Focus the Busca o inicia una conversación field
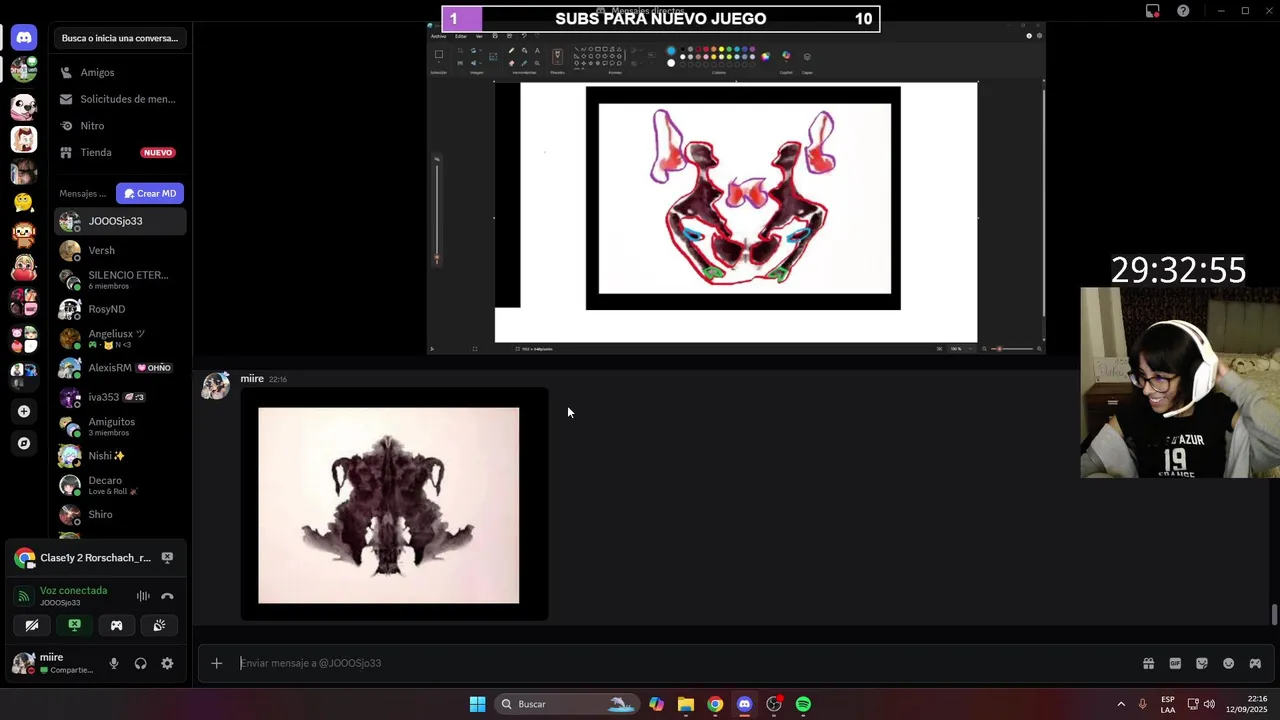 [x=120, y=38]
